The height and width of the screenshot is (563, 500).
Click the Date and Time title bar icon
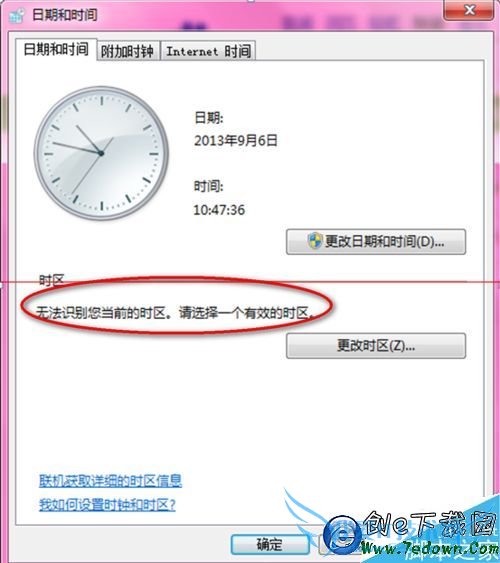pyautogui.click(x=17, y=15)
